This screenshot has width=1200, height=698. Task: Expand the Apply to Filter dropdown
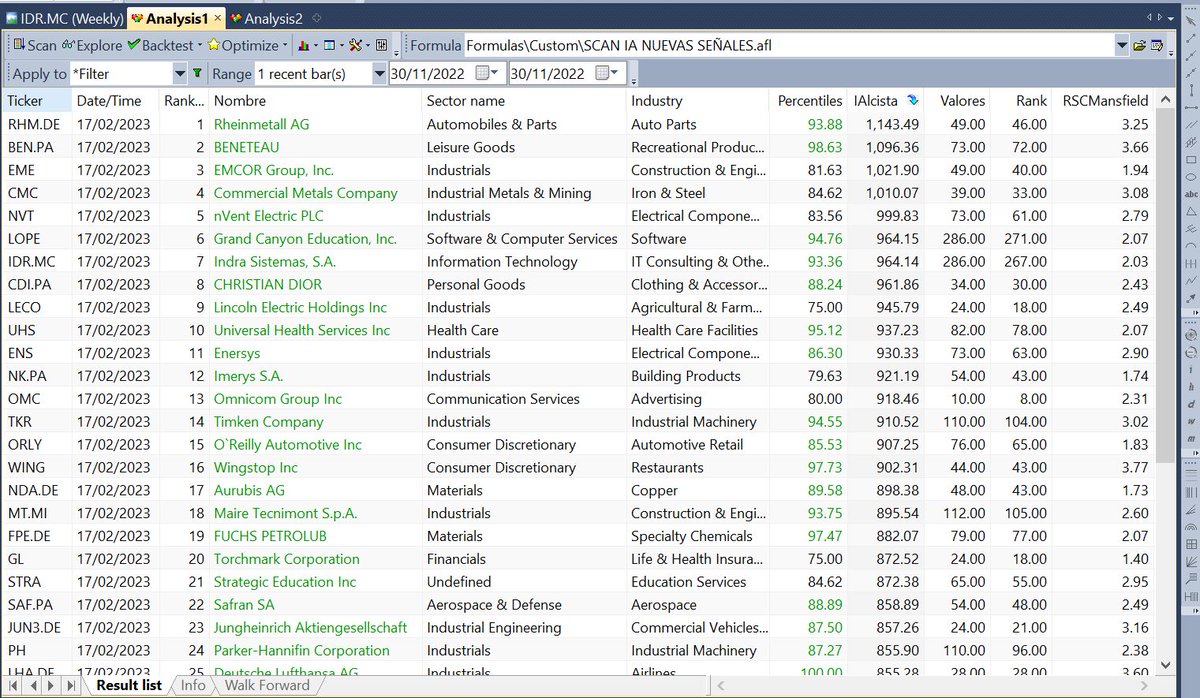click(180, 73)
